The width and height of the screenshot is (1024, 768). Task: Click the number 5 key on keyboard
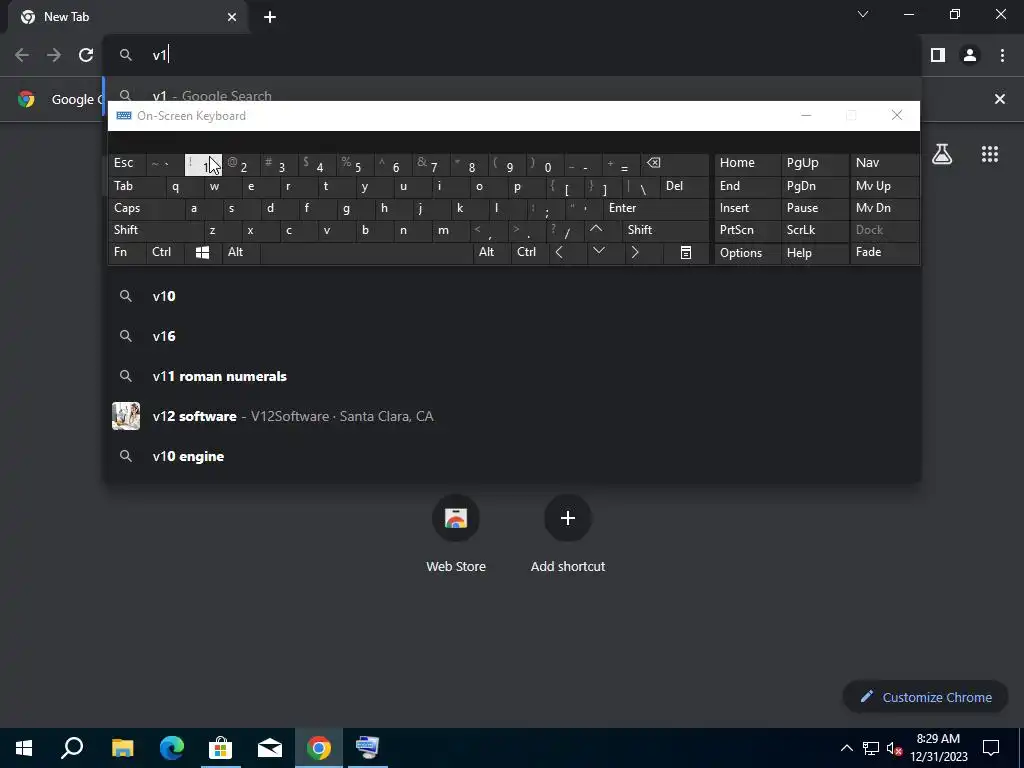tap(355, 165)
